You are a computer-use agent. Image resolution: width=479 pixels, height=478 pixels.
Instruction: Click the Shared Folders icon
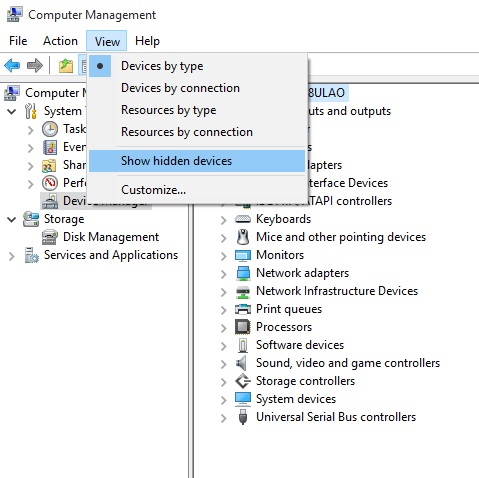click(50, 165)
